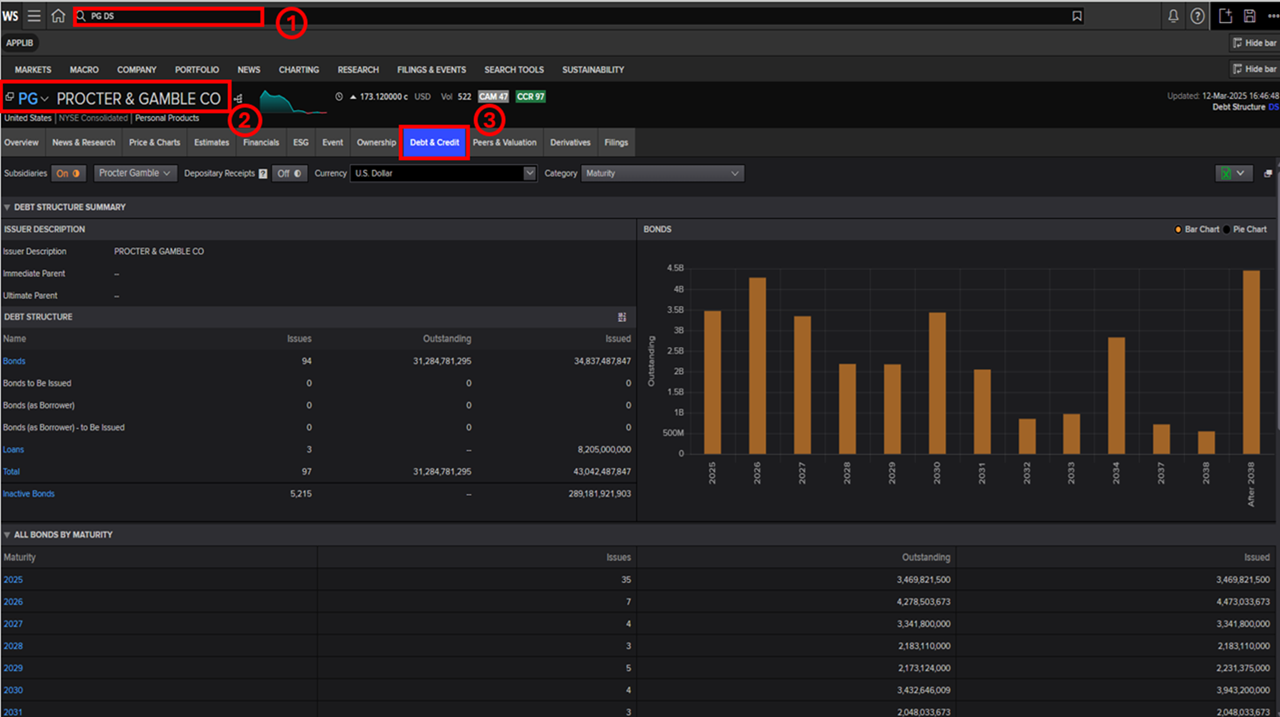Click the magnifier search icon
The height and width of the screenshot is (717, 1280).
(x=82, y=16)
